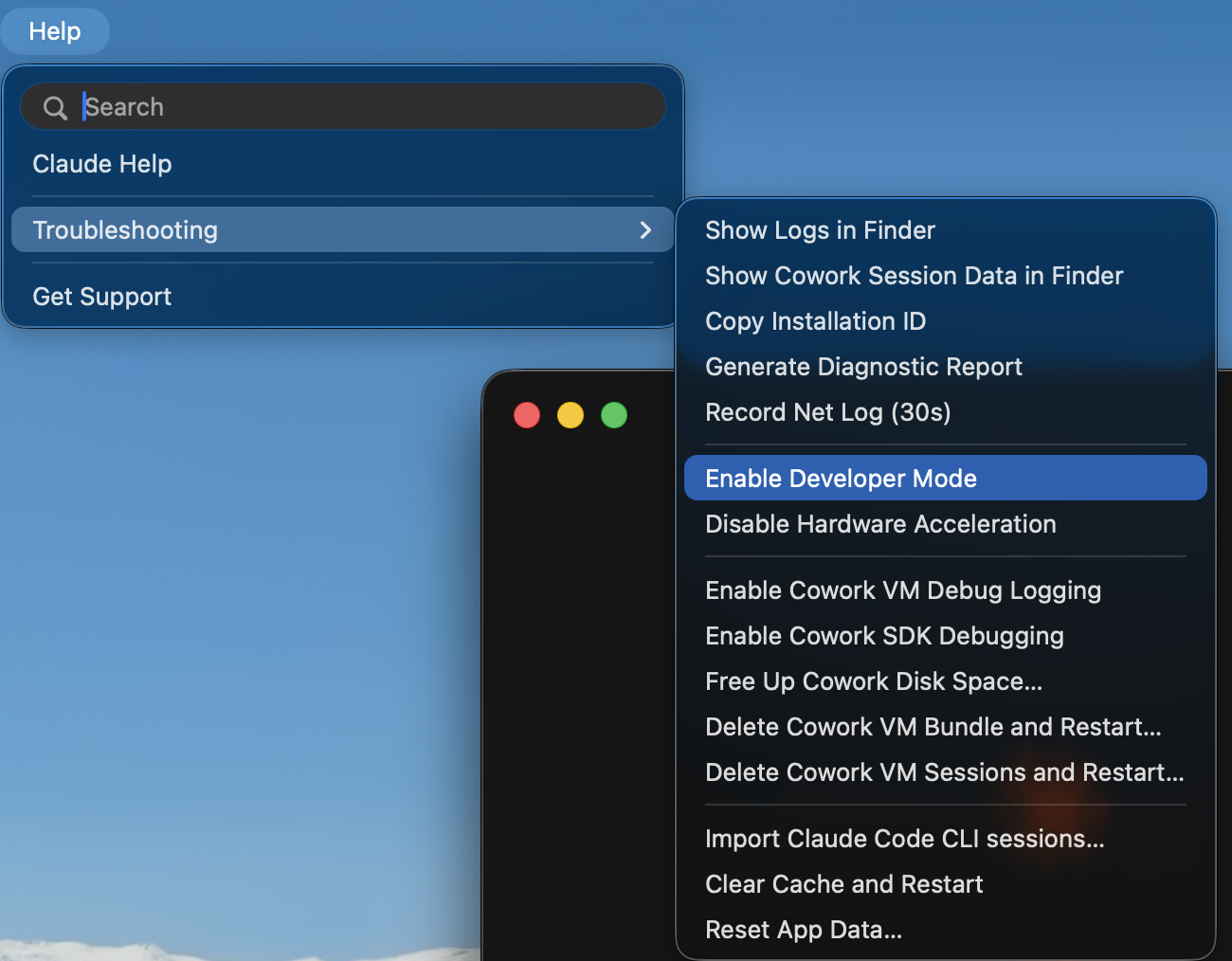Choose Clear Cache and Restart
Viewport: 1232px width, 961px height.
point(946,884)
